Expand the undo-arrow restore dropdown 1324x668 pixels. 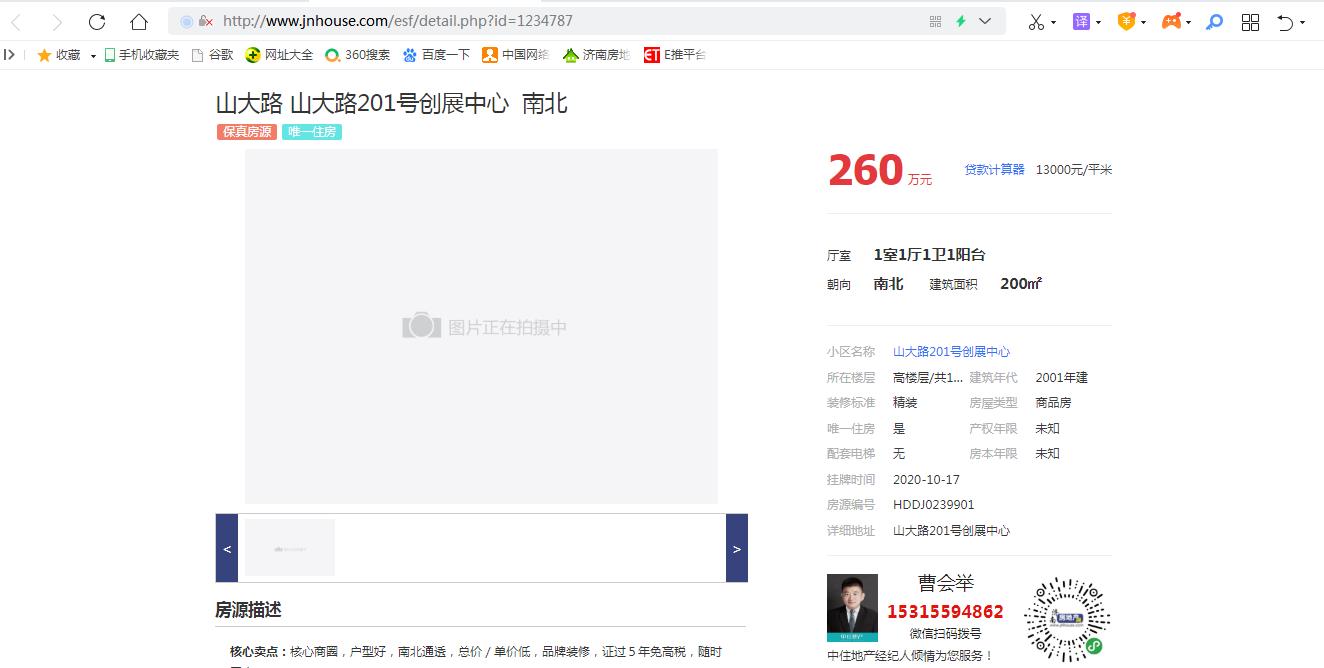(x=1303, y=23)
